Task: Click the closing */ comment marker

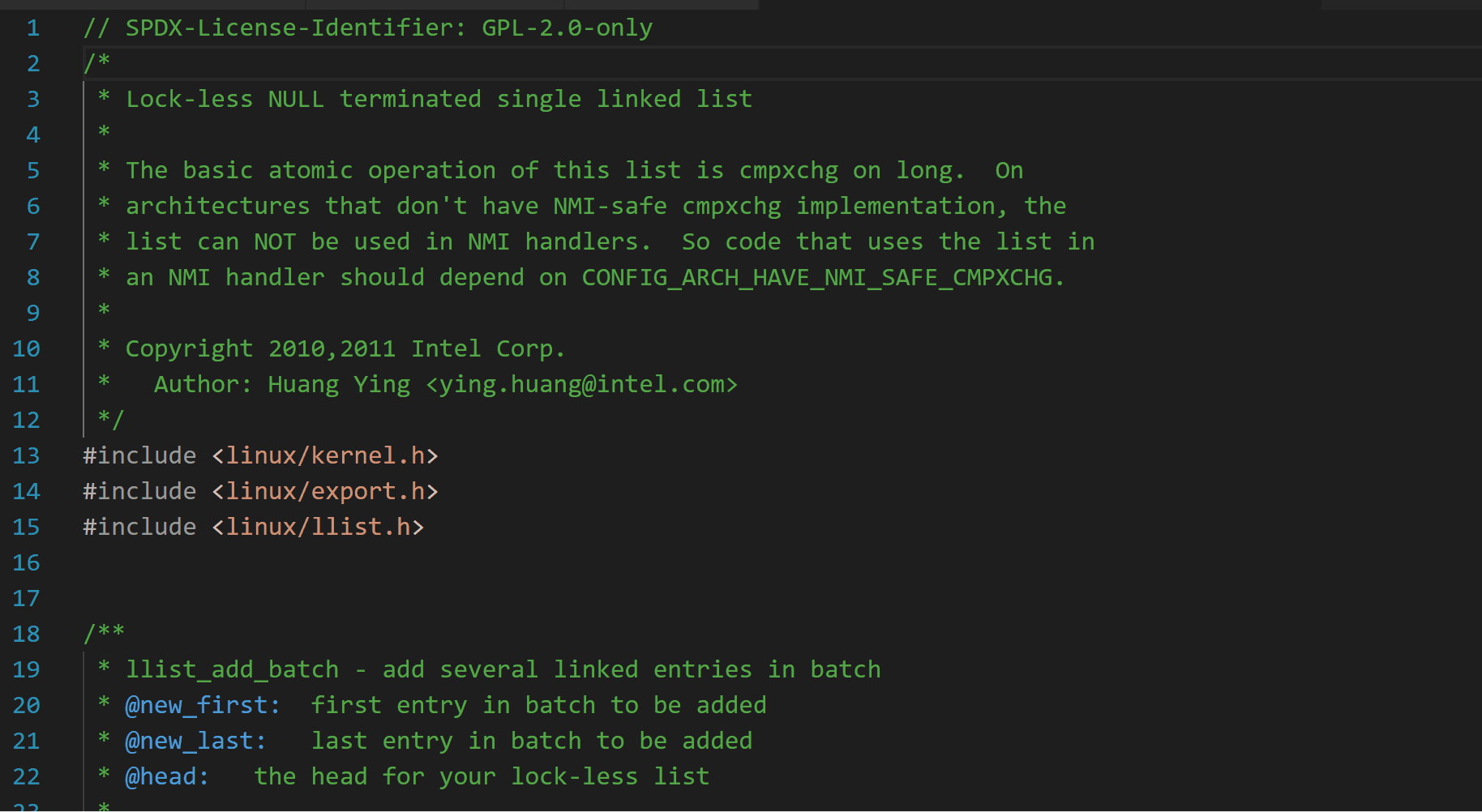Action: (110, 420)
